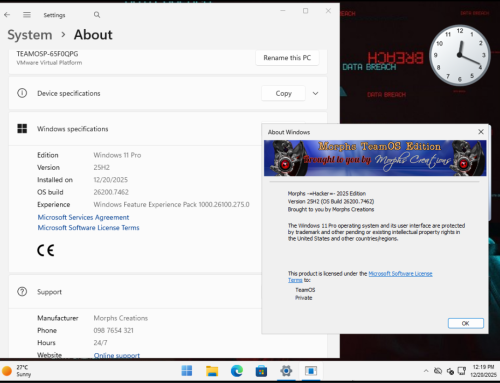This screenshot has width=500, height=383.
Task: Switch to the About Windows taskbar app
Action: tap(311, 371)
